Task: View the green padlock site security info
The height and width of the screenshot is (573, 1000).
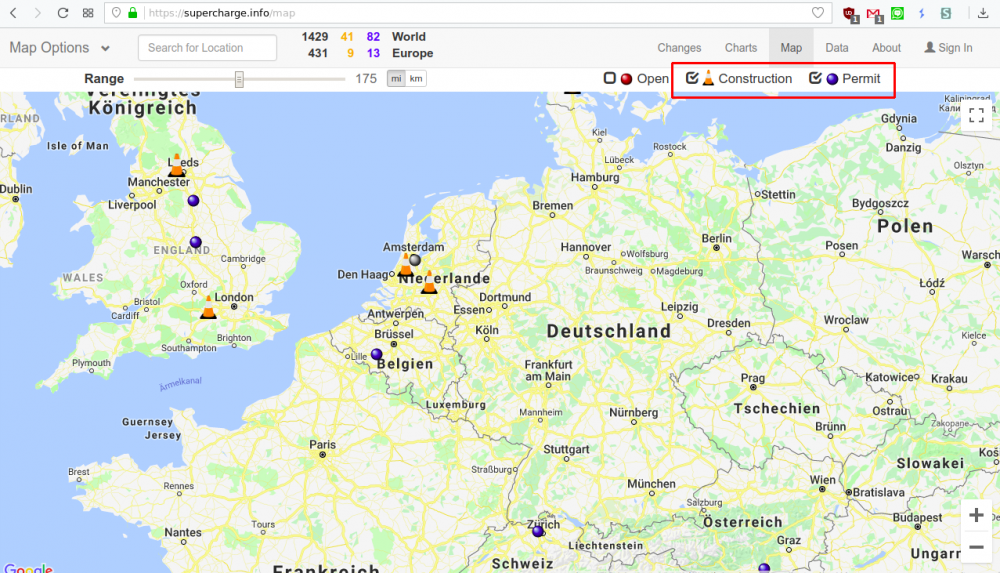Action: (133, 13)
